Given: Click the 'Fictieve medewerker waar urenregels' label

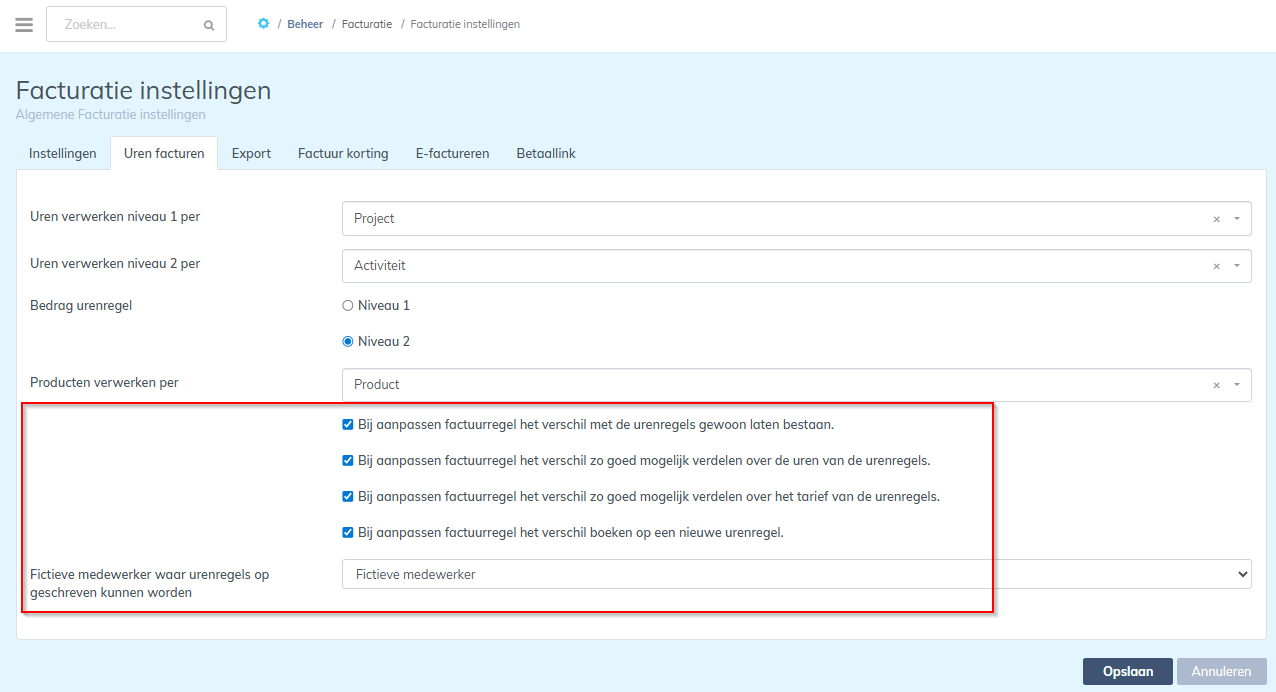Looking at the screenshot, I should [x=150, y=583].
